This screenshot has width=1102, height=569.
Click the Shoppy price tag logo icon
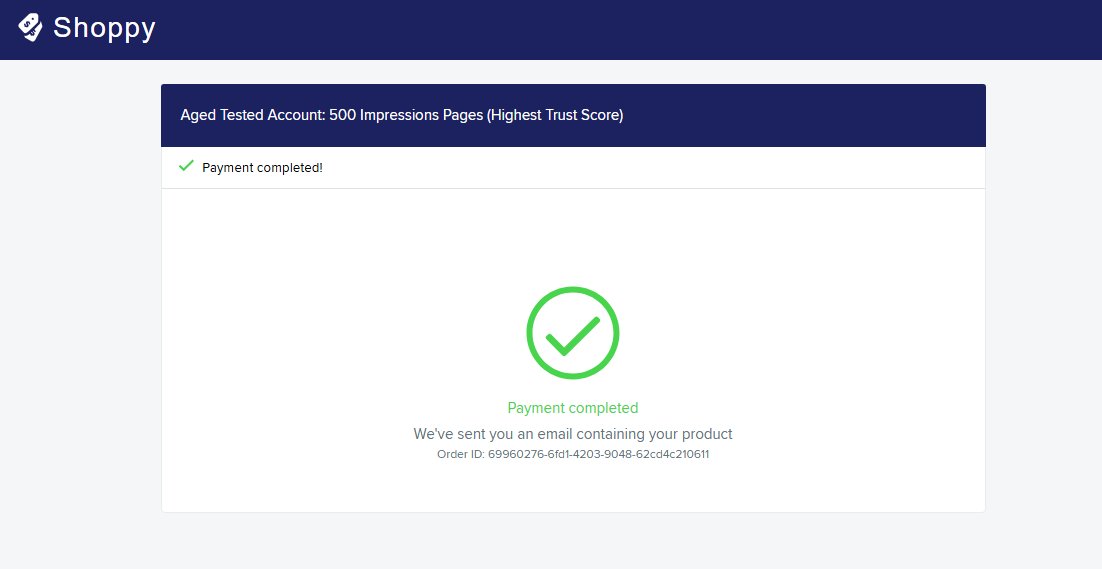coord(30,27)
